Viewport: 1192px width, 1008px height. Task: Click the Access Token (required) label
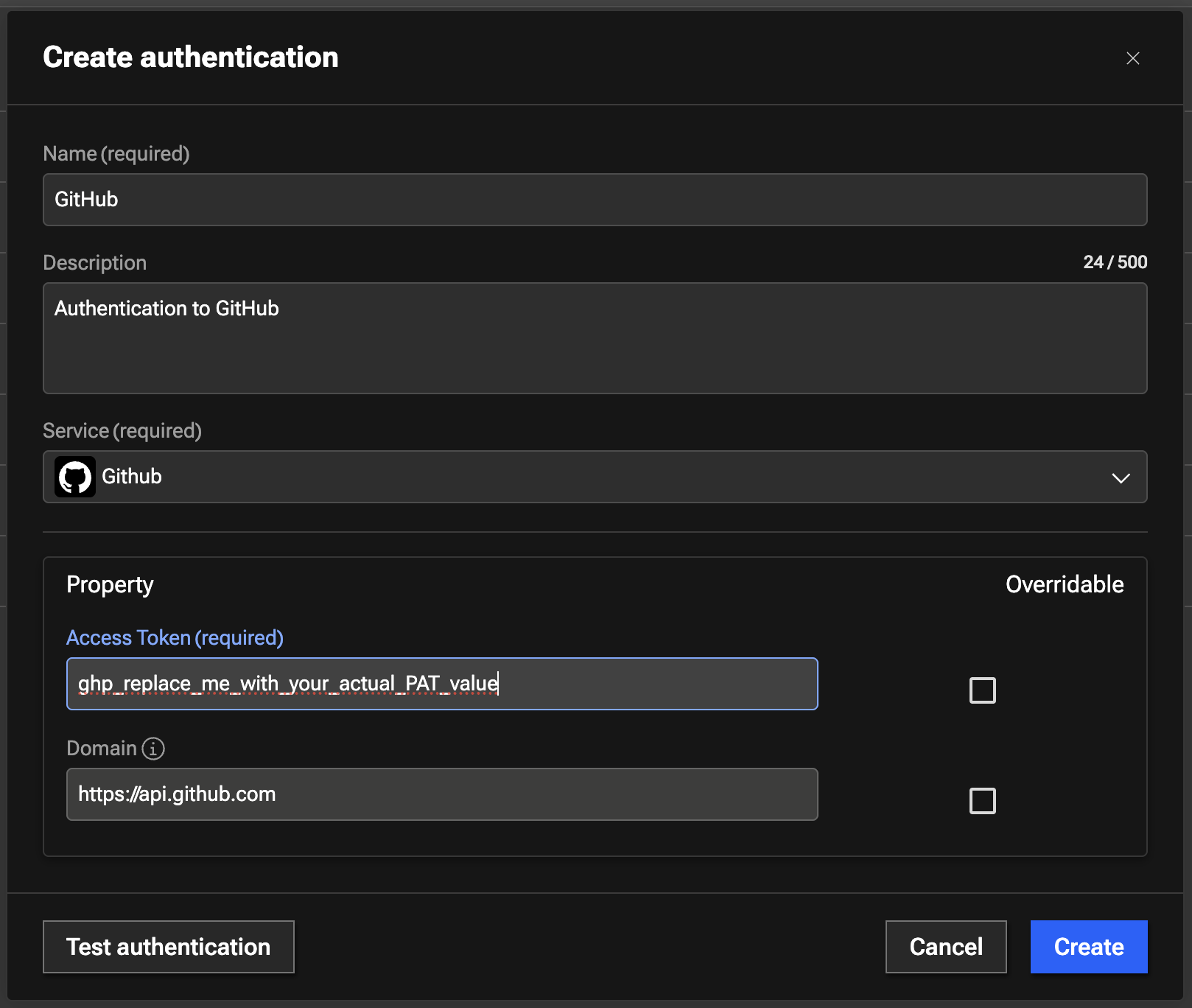click(175, 637)
